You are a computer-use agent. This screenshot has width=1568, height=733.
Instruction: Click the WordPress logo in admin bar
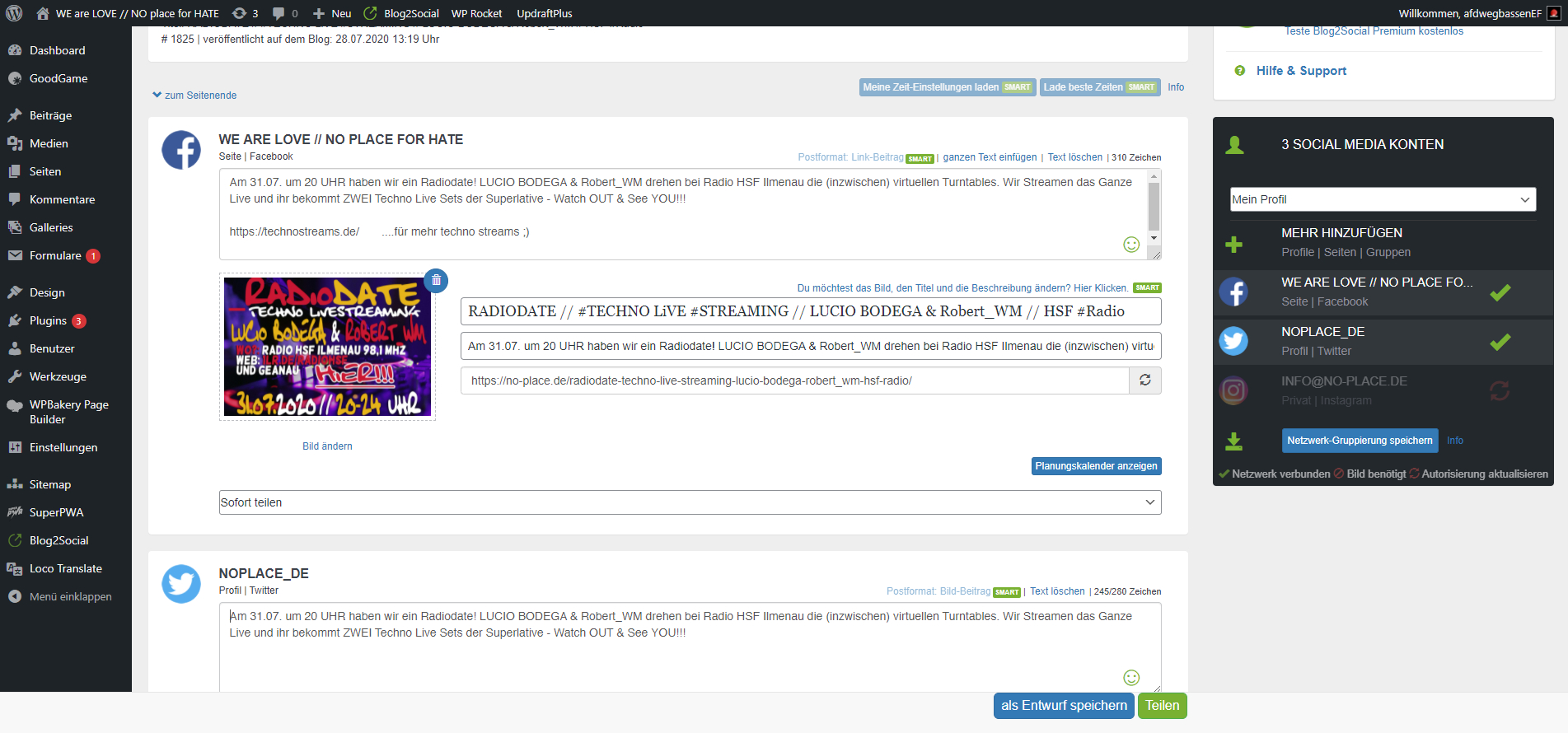pos(13,13)
